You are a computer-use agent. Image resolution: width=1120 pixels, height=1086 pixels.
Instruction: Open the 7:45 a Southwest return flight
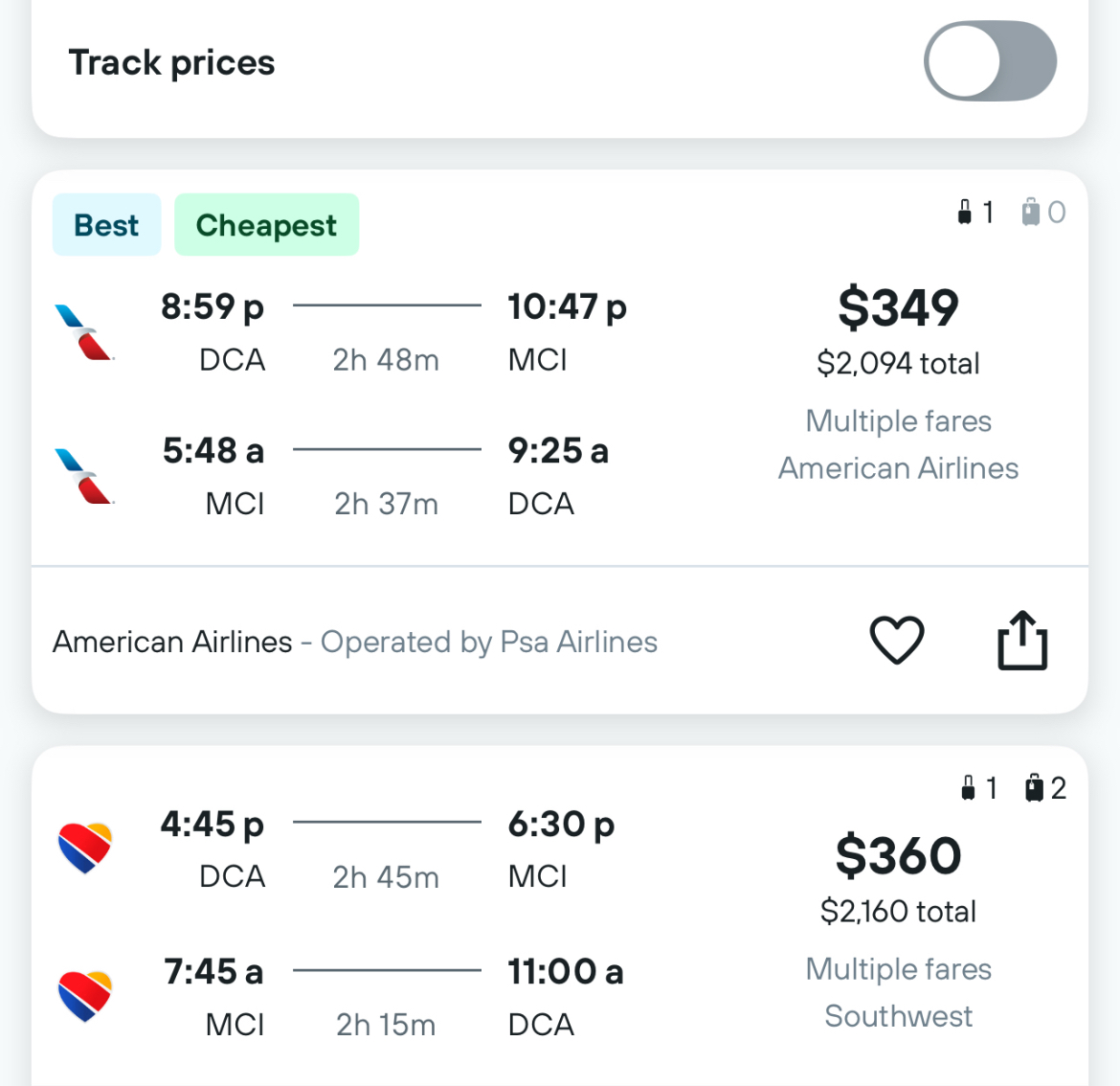tap(392, 997)
